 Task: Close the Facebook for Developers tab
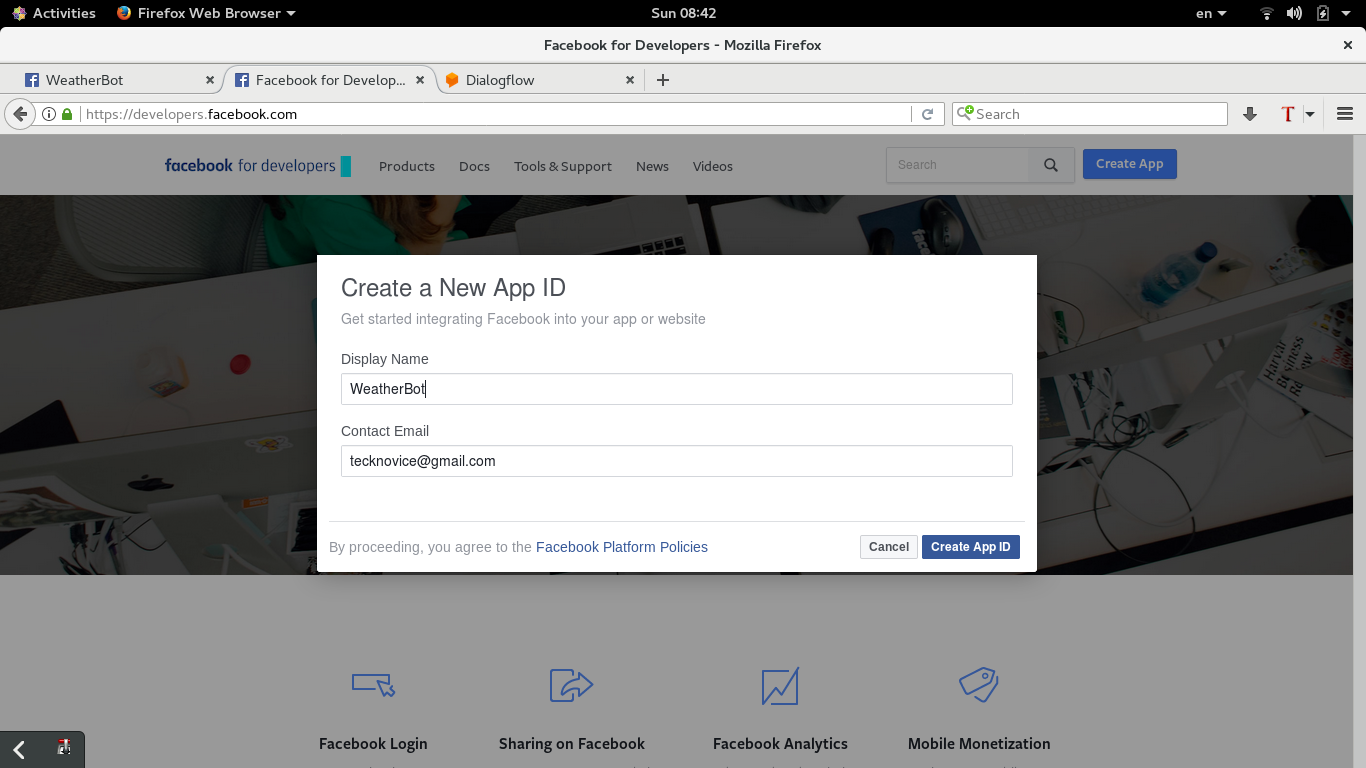pos(420,80)
